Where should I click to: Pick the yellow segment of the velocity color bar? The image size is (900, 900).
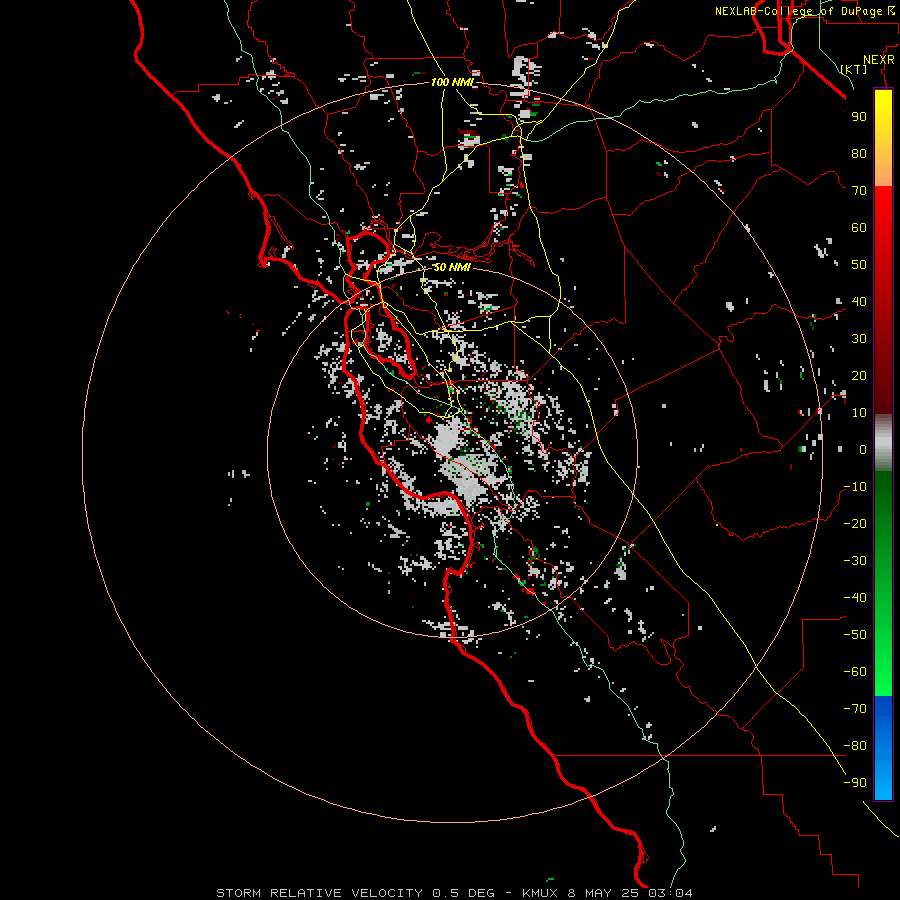tap(883, 138)
